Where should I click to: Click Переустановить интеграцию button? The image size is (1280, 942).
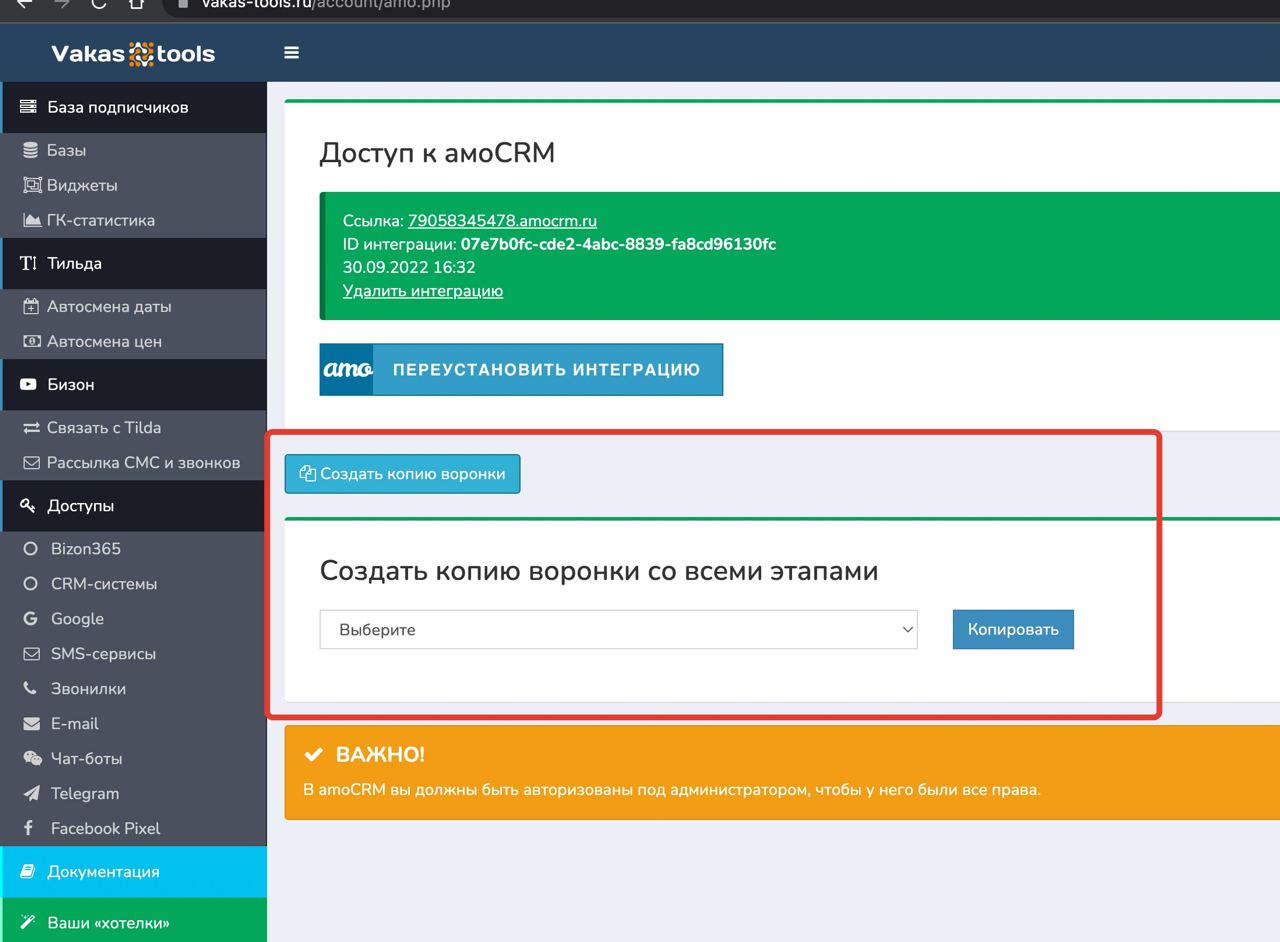click(521, 370)
